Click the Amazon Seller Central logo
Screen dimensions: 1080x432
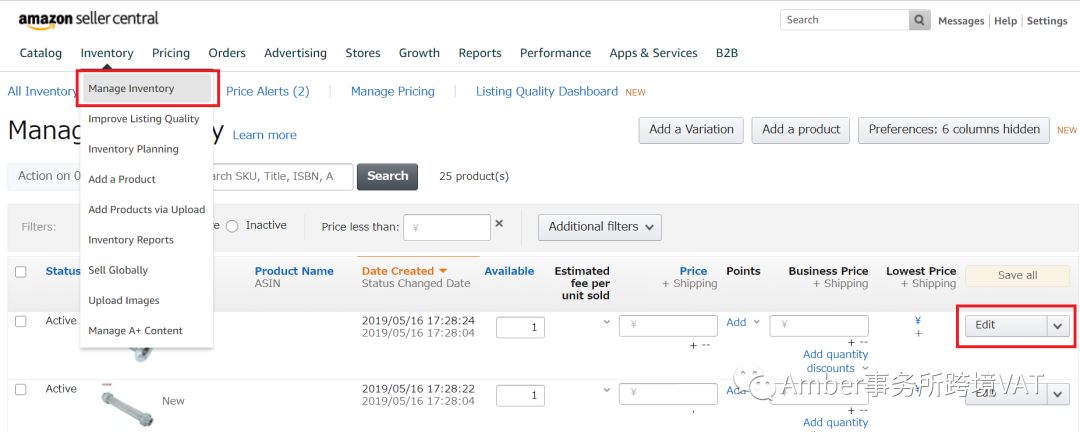(x=88, y=19)
